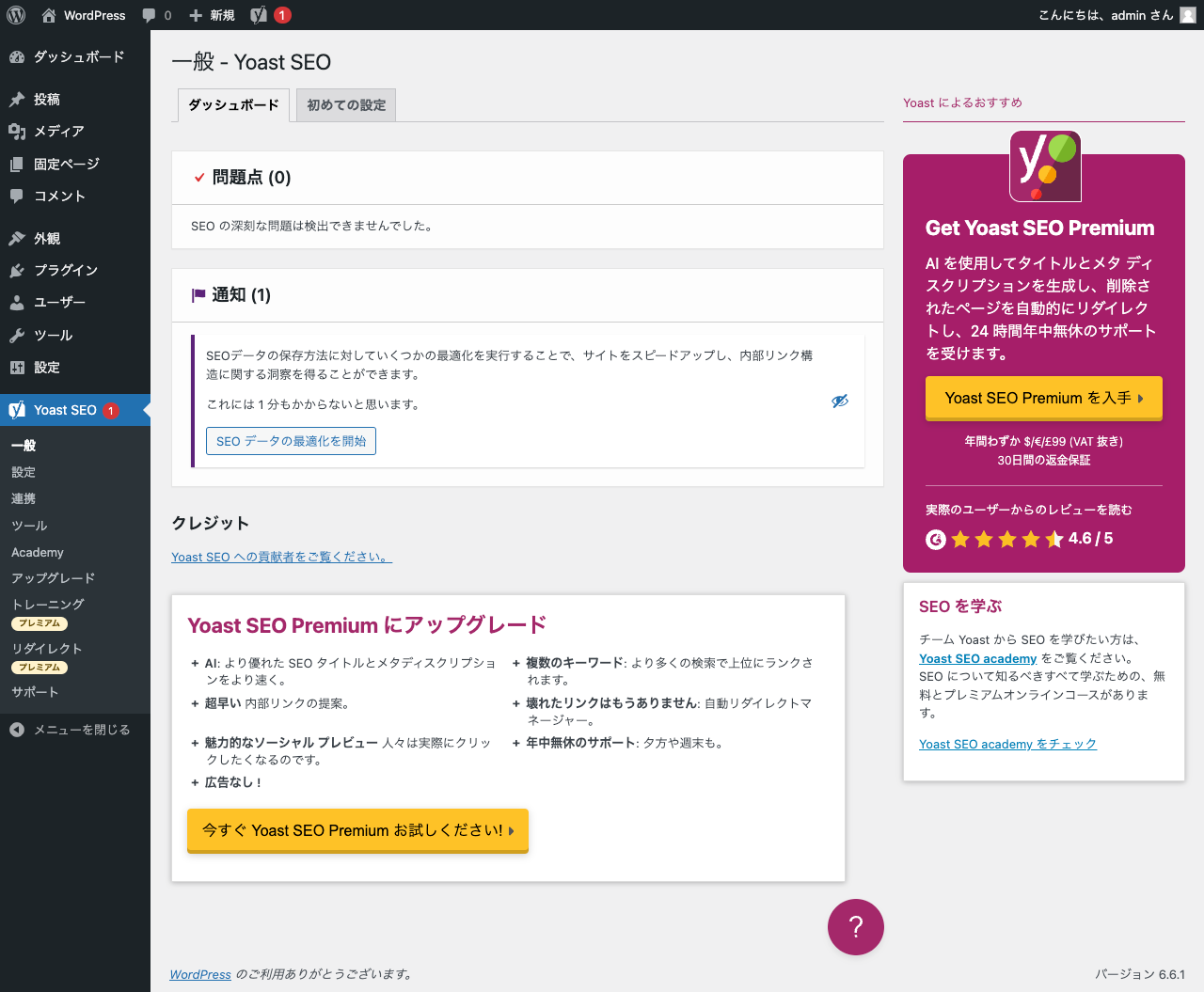Image resolution: width=1204 pixels, height=992 pixels.
Task: Click the Yoast SEO sidebar menu icon
Action: coord(17,410)
